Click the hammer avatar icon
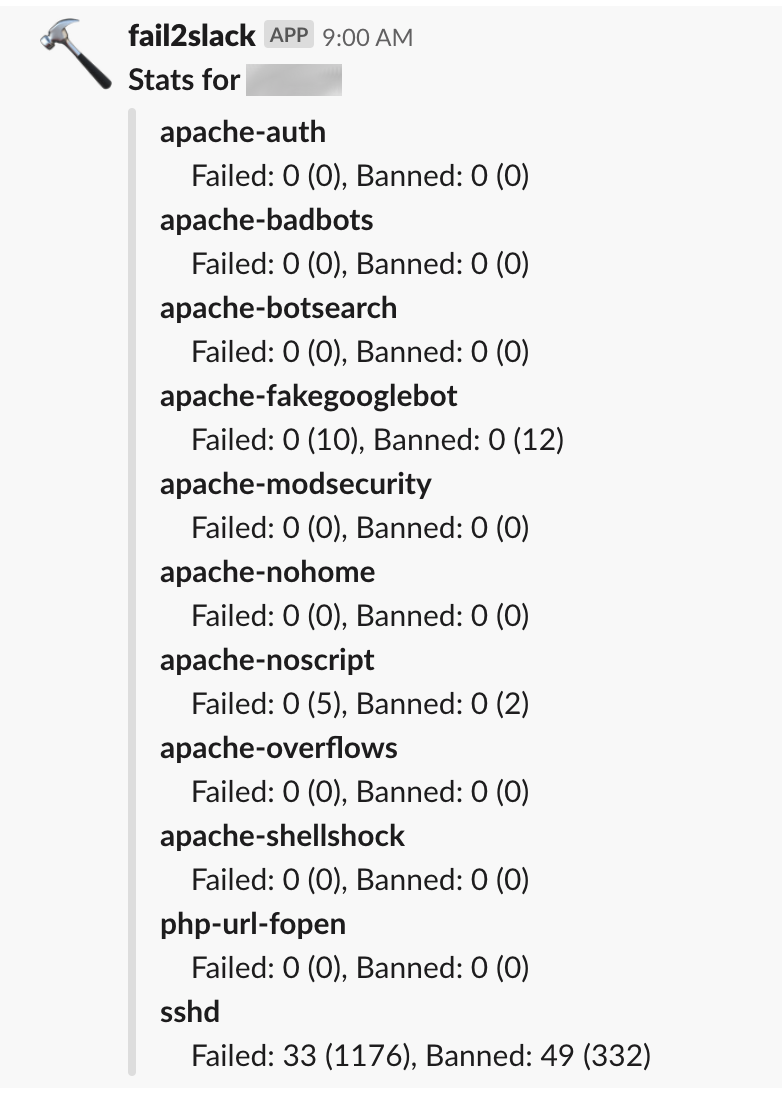The height and width of the screenshot is (1100, 782). click(76, 54)
